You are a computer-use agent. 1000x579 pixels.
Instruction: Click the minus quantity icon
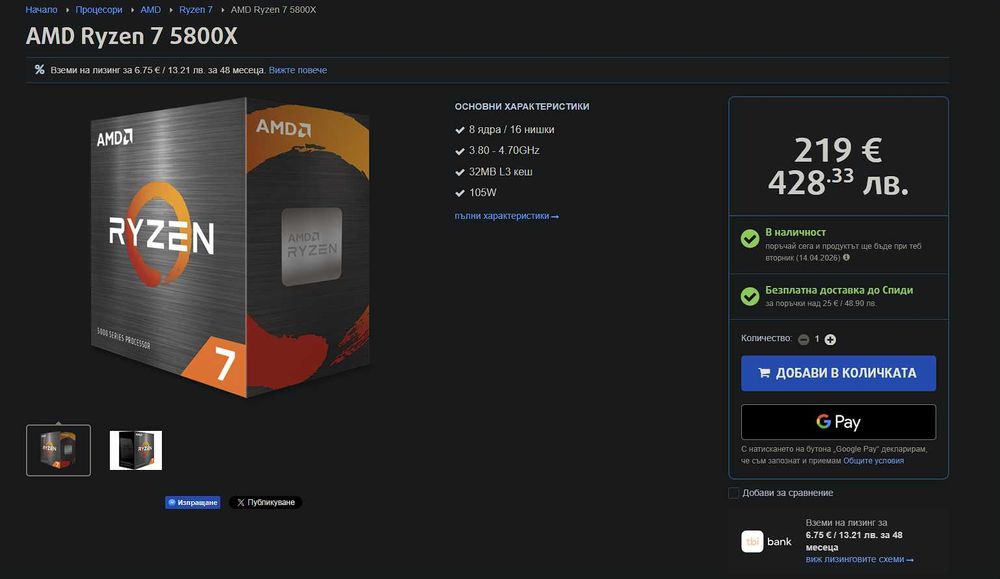tap(804, 339)
